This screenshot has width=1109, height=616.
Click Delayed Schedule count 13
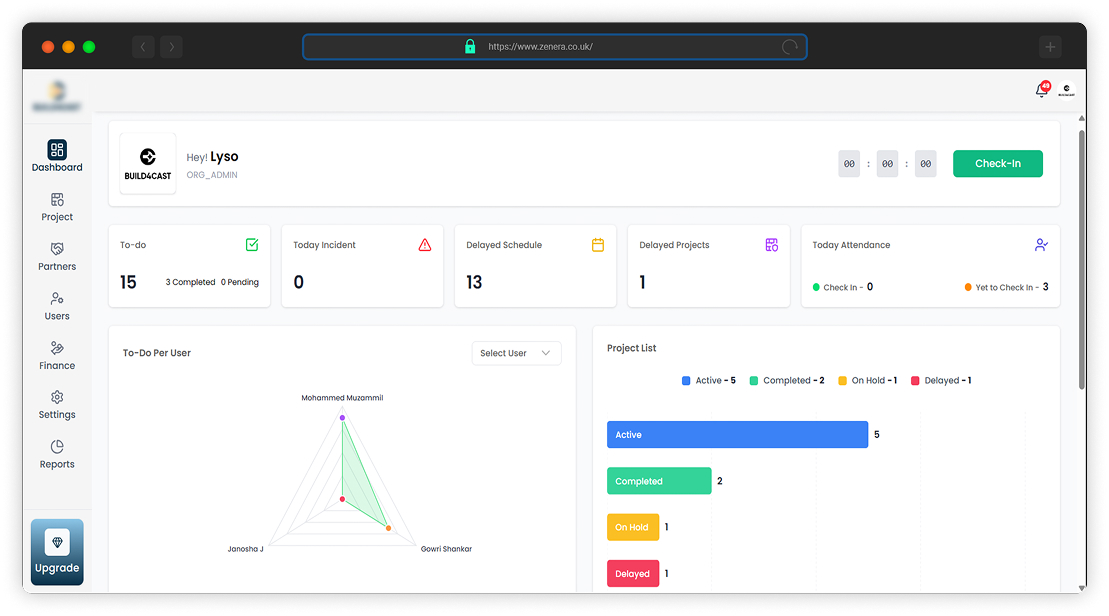(x=474, y=282)
